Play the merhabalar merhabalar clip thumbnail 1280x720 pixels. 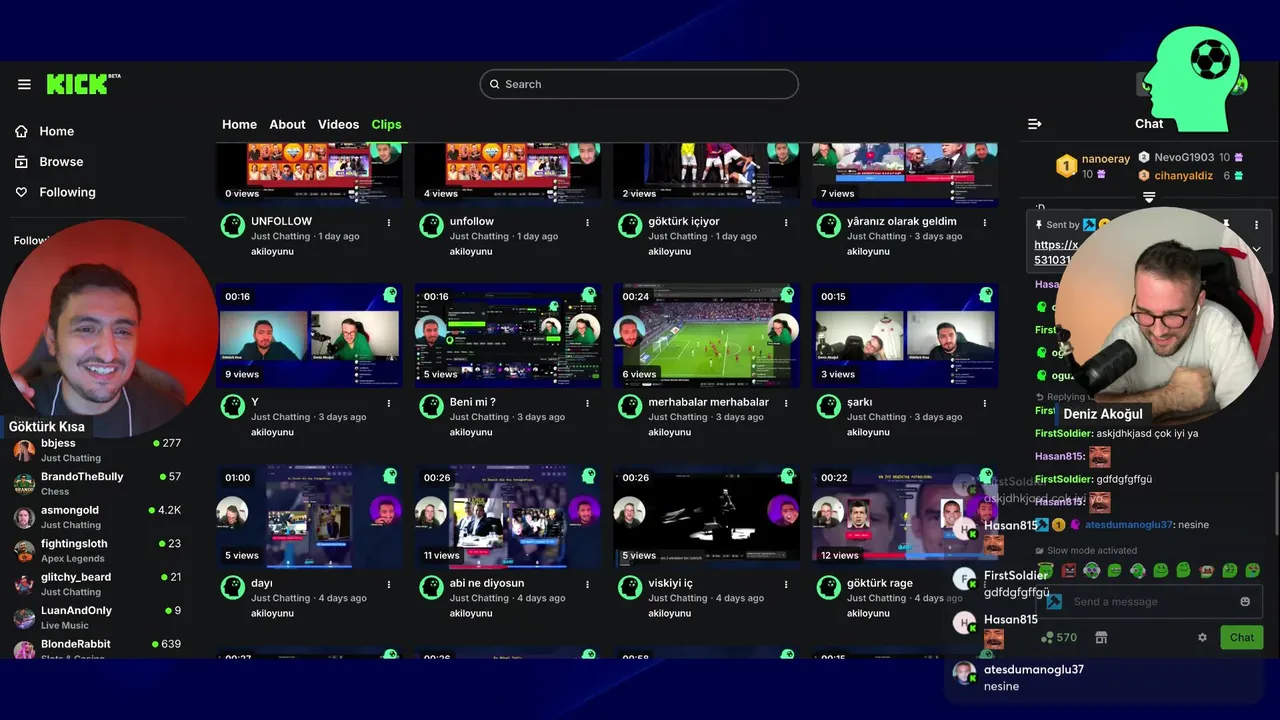706,335
